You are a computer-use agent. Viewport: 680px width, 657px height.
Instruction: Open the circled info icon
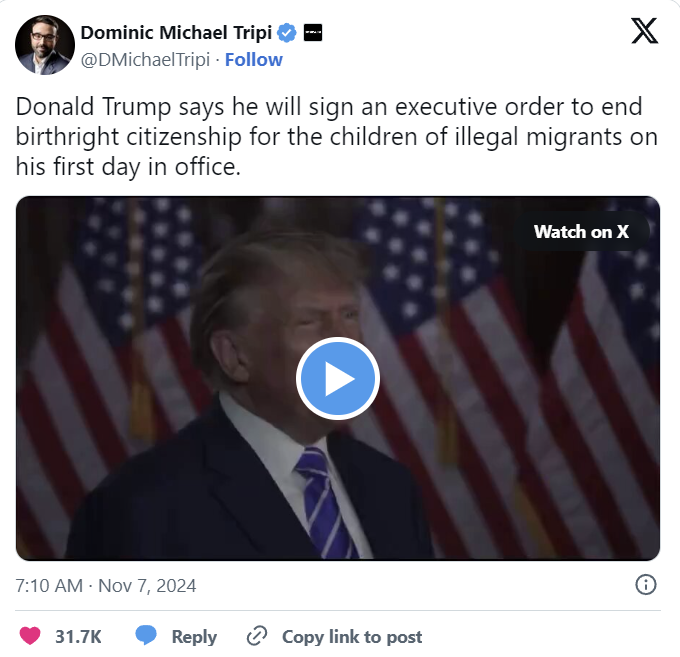(646, 585)
